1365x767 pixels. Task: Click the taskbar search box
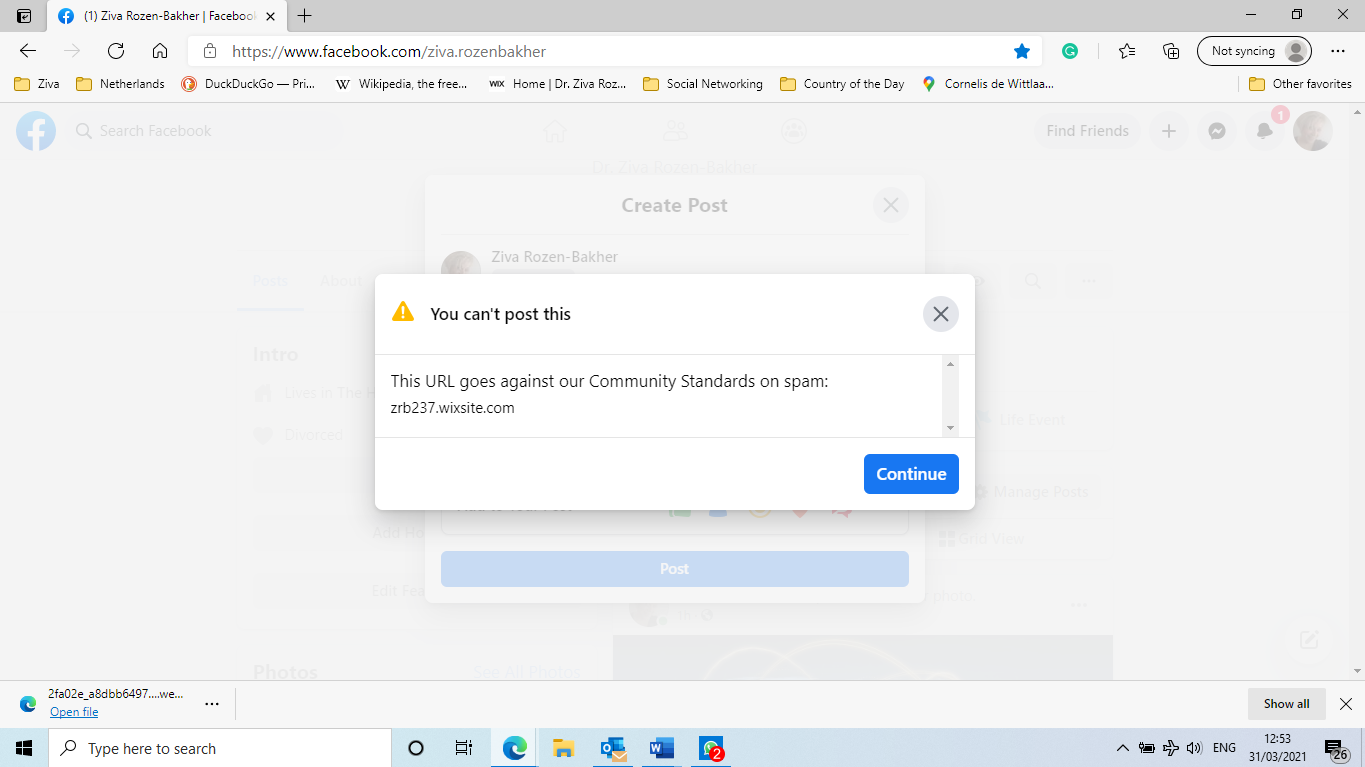(219, 748)
